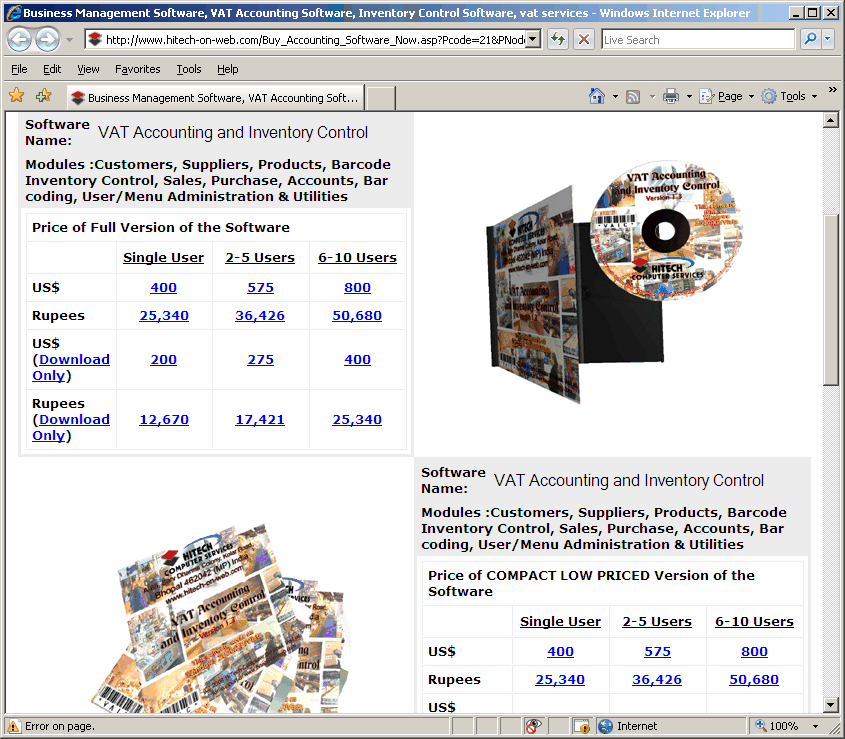
Task: Click the Print icon
Action: (671, 96)
